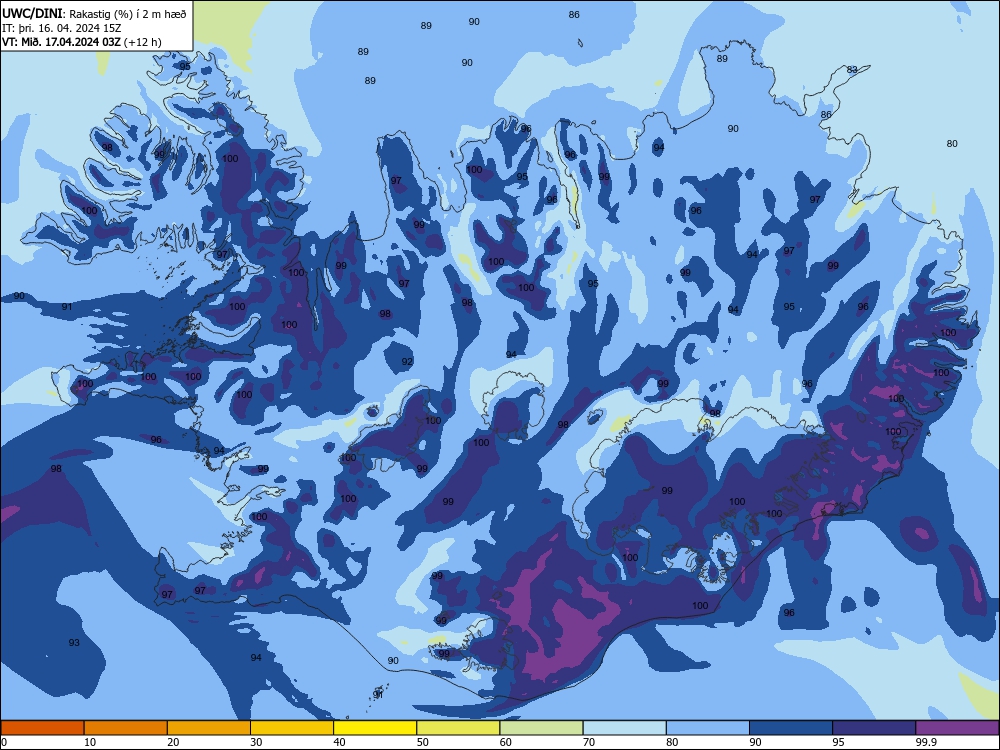Select the 40–50 bright yellow legend swatch
Screen dimensions: 1000x750
(375, 728)
